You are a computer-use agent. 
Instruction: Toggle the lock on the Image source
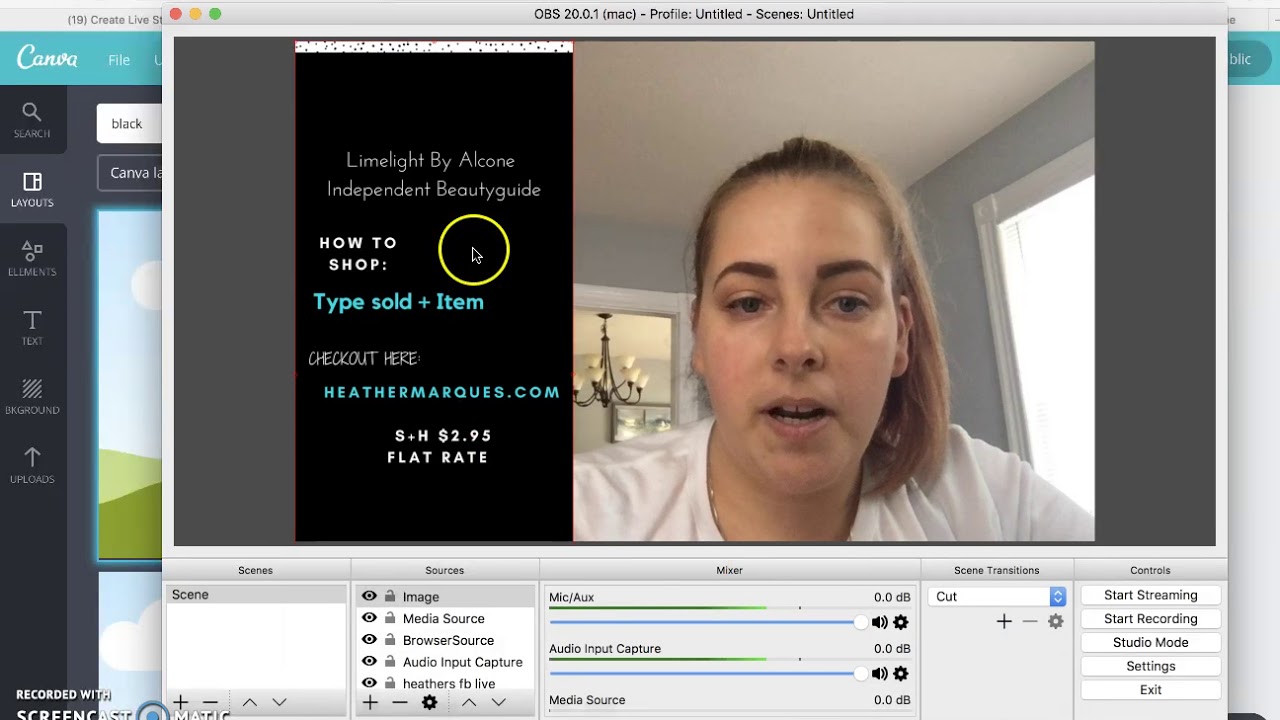tap(390, 596)
